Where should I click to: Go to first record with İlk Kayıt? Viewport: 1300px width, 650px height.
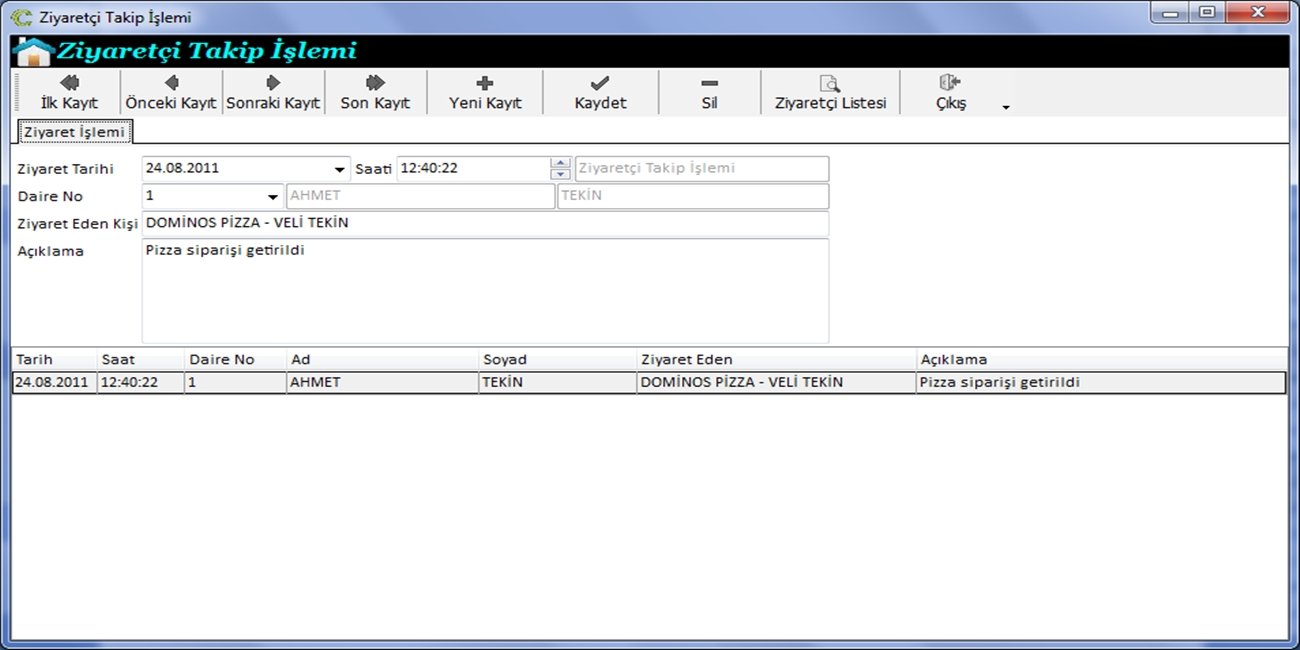(69, 92)
